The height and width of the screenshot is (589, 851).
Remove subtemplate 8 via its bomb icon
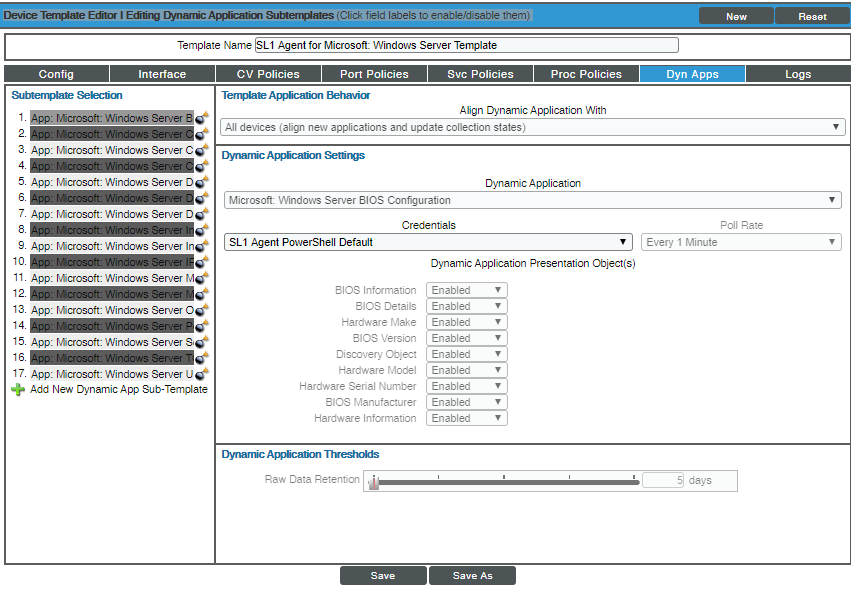coord(201,230)
